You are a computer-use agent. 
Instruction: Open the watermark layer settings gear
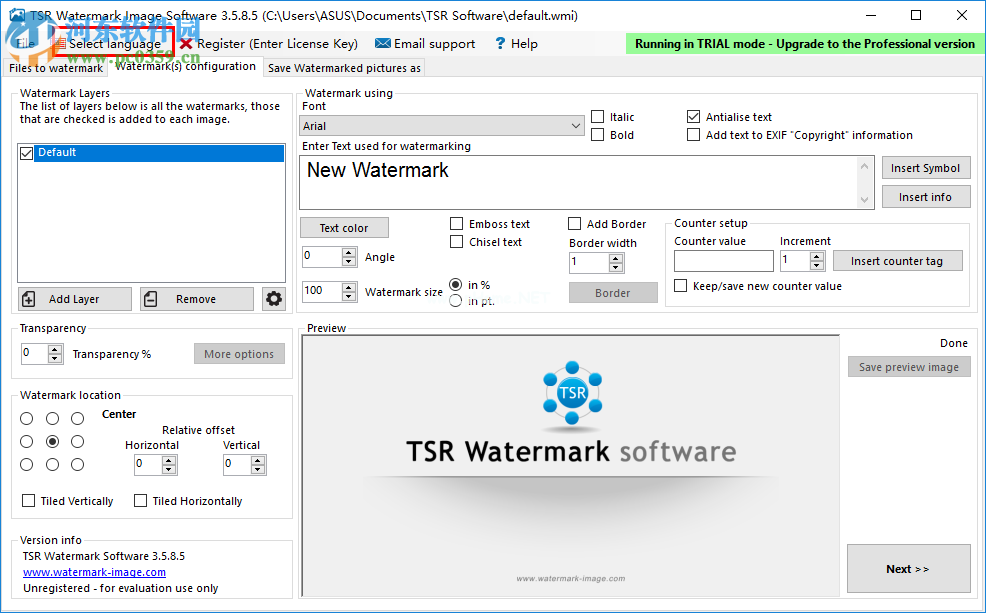click(x=274, y=297)
